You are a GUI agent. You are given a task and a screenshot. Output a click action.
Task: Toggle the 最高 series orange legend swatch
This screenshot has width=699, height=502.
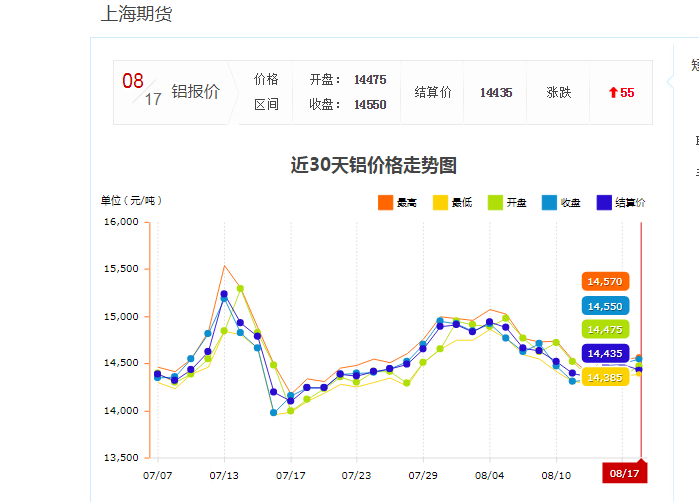[385, 202]
